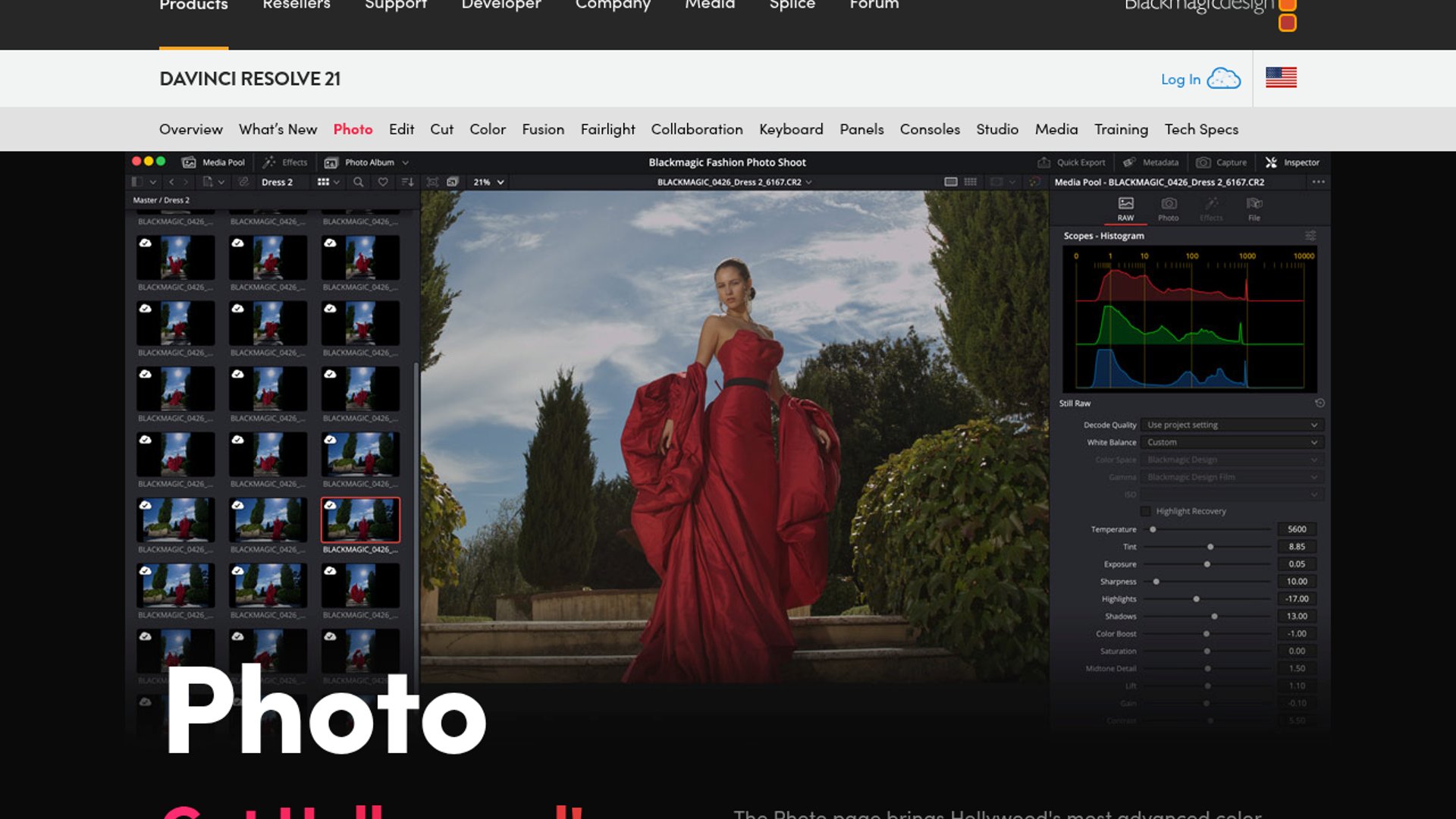Click the Capture camera icon
1456x819 pixels.
[1203, 162]
